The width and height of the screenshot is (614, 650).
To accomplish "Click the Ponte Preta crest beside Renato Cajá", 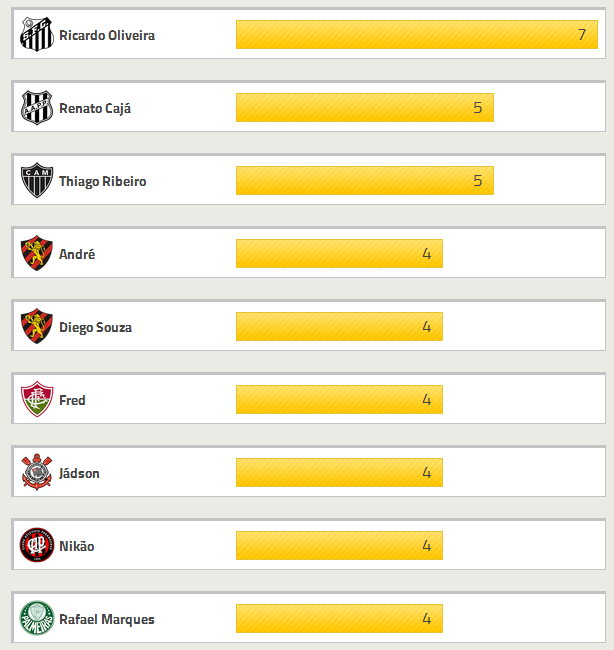I will pos(37,108).
